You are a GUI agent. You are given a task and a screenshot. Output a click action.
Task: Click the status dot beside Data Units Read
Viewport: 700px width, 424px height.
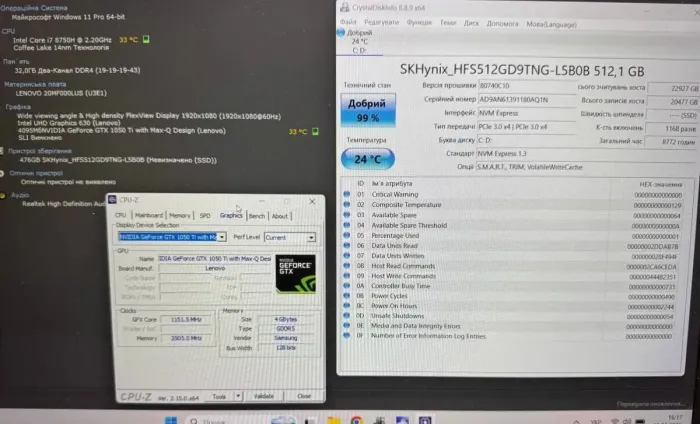pyautogui.click(x=346, y=245)
